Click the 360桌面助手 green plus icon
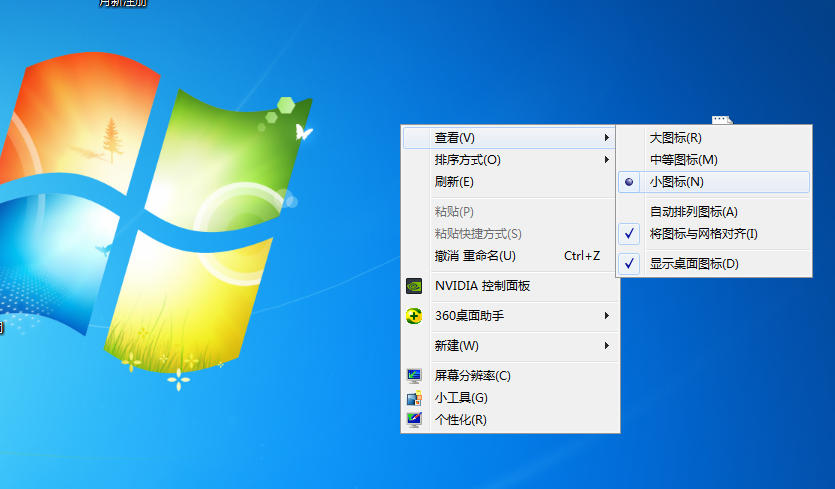 coord(414,316)
